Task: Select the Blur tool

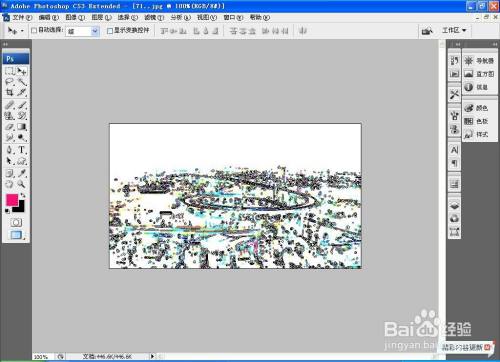Action: coord(10,137)
